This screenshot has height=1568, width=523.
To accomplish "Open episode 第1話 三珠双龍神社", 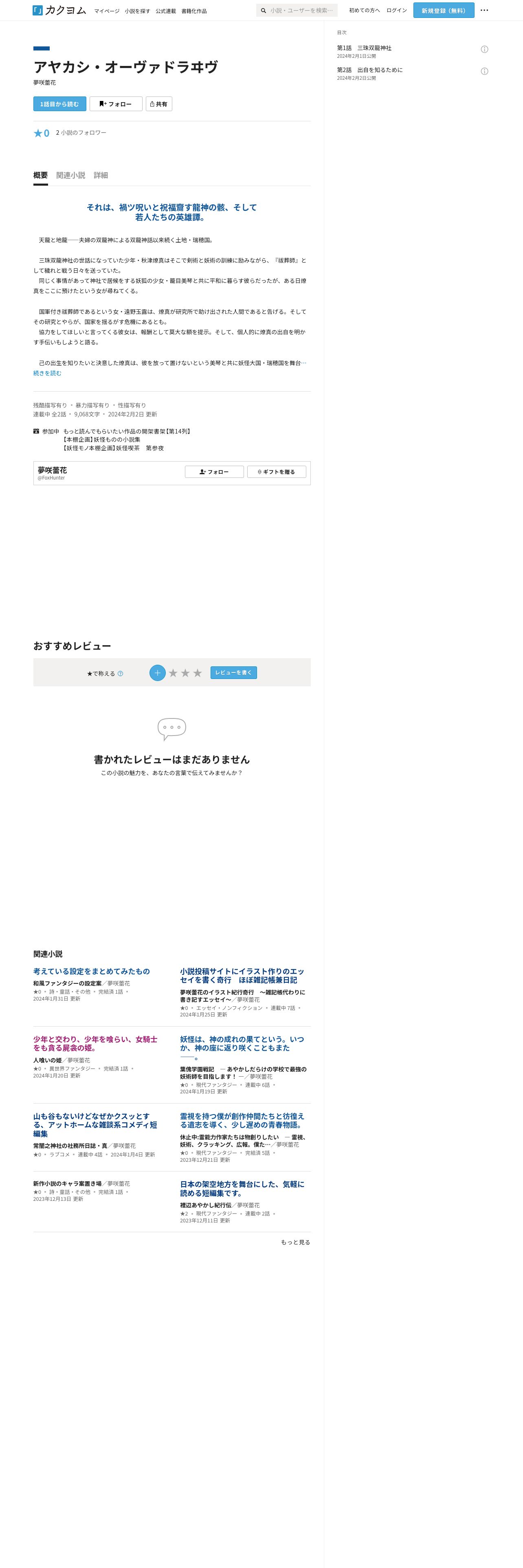I will (364, 48).
